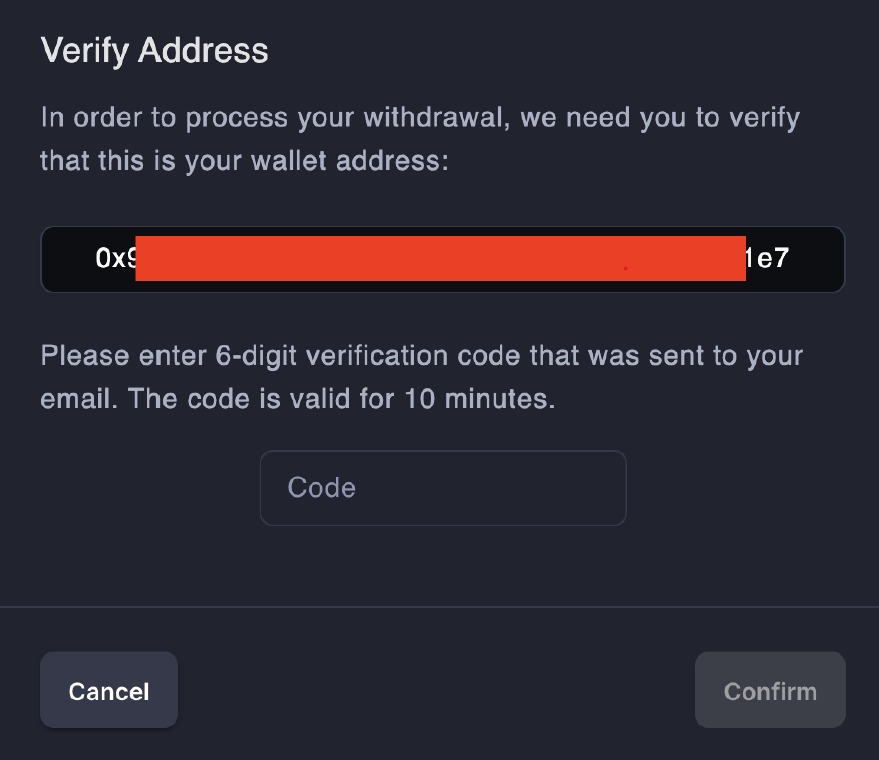
Task: Click the word "email" in instructions
Action: (x=76, y=398)
